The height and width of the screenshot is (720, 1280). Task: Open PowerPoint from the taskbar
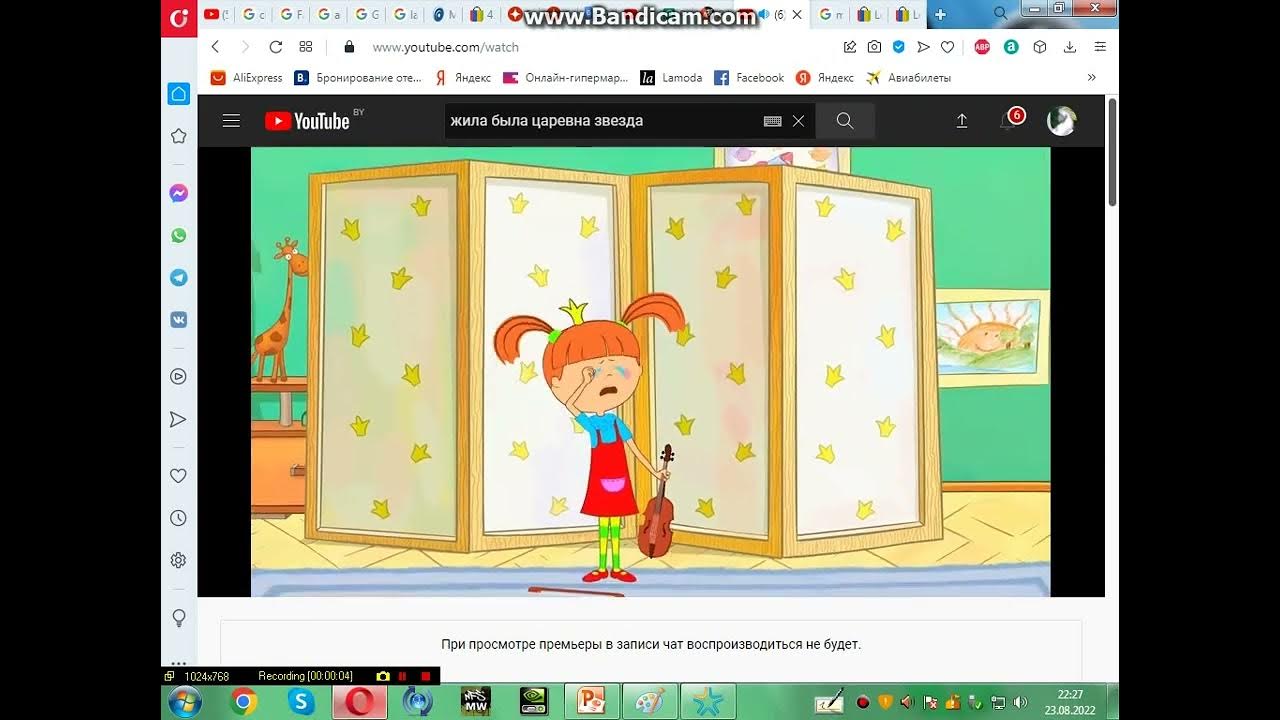(591, 702)
